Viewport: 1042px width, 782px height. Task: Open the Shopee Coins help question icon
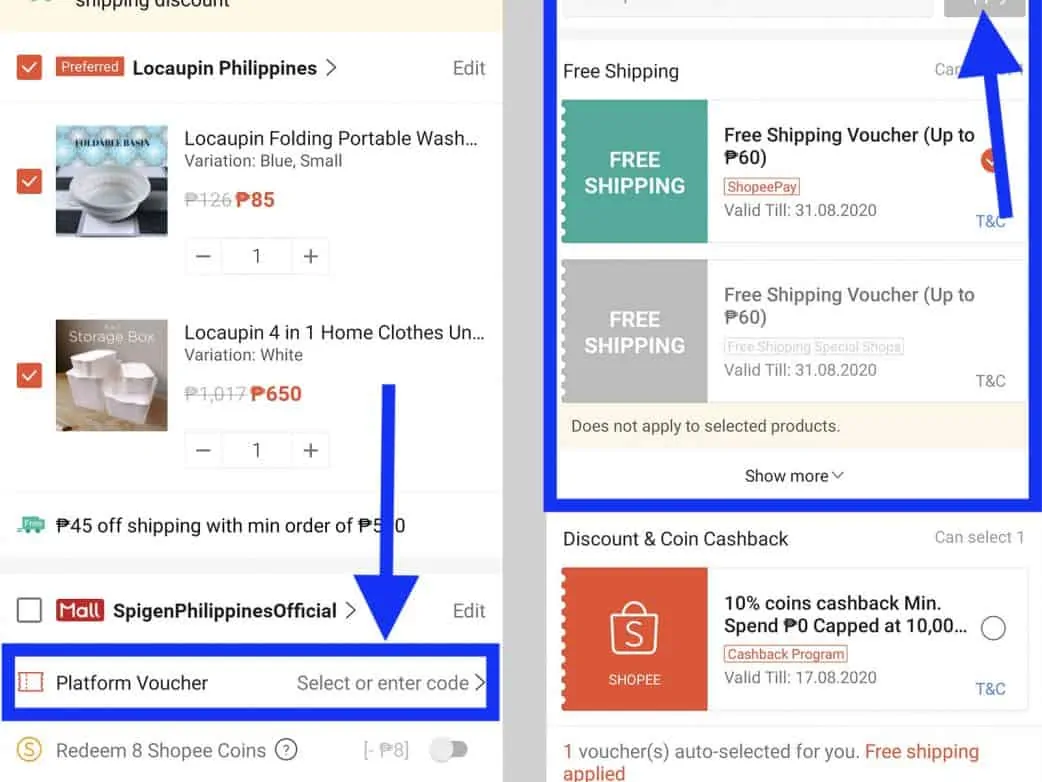coord(286,749)
